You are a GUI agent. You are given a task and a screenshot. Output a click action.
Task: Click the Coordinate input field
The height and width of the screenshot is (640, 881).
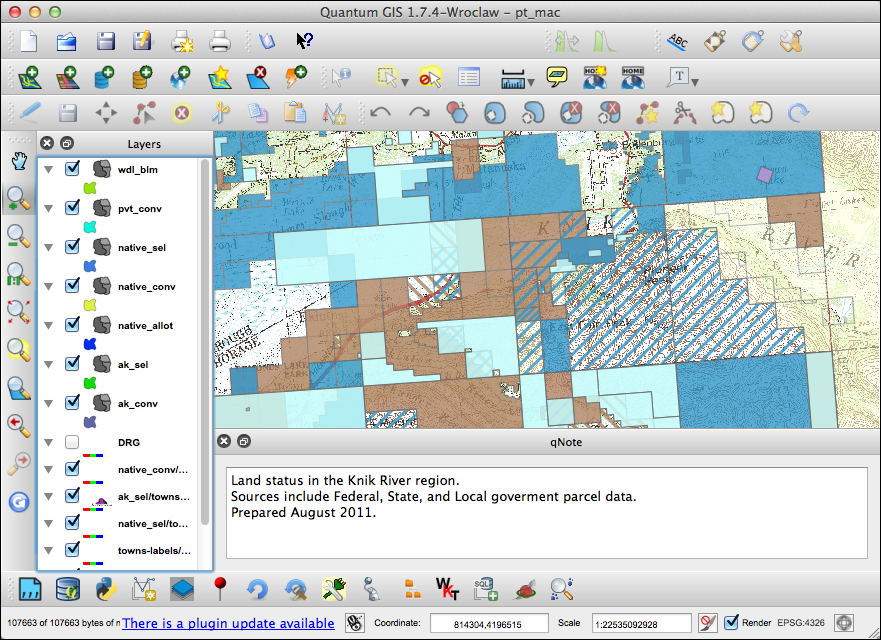(489, 624)
